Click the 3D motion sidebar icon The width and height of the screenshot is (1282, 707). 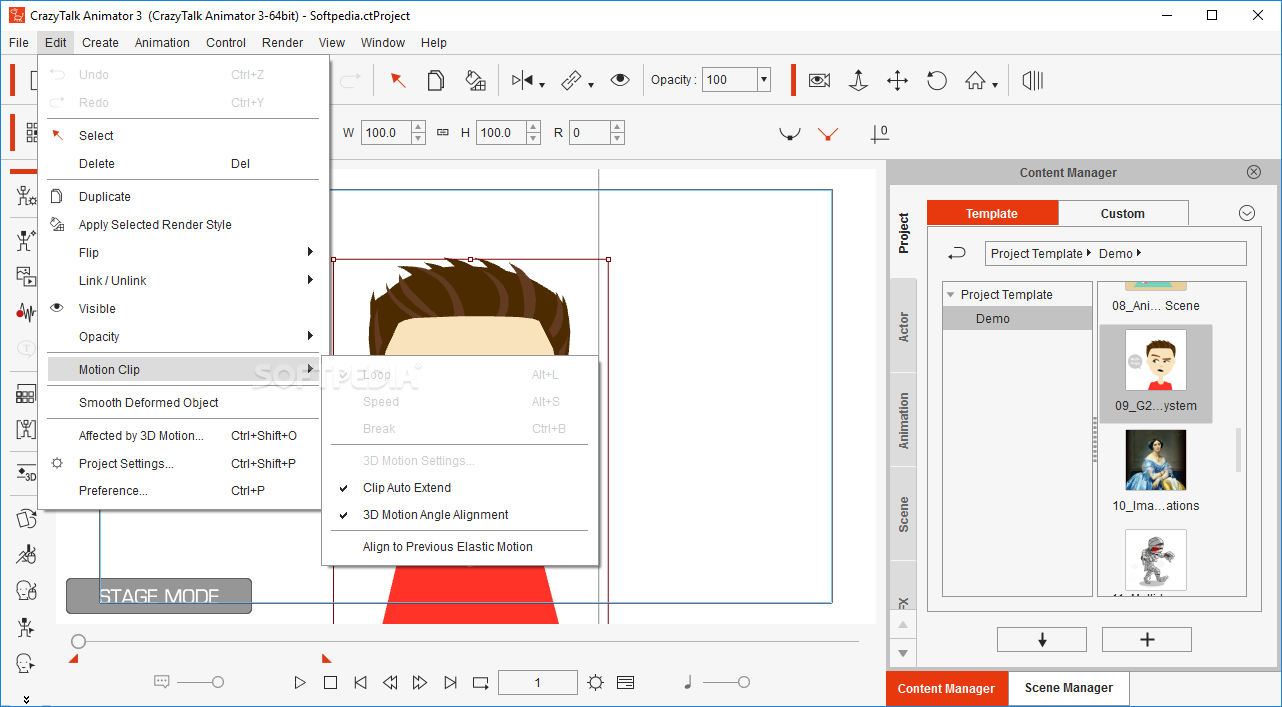(25, 473)
